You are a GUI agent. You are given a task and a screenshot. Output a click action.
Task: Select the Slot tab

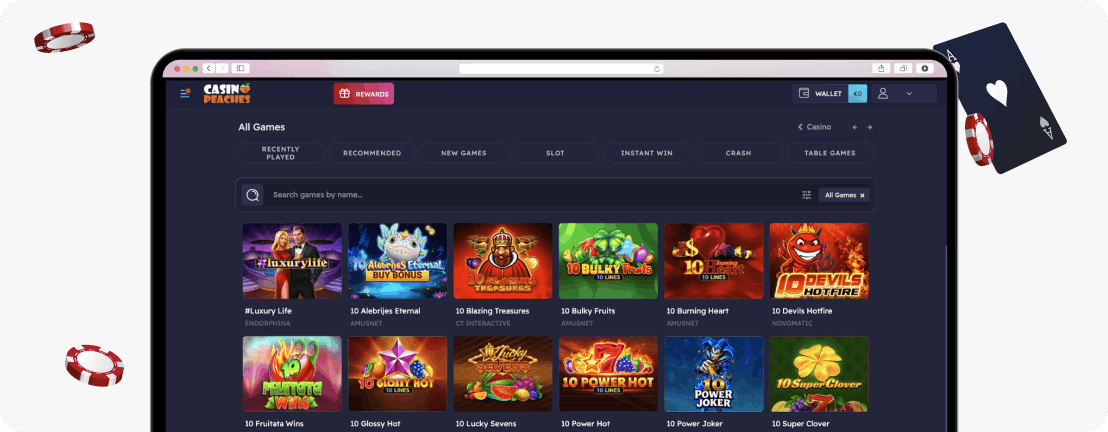[555, 153]
